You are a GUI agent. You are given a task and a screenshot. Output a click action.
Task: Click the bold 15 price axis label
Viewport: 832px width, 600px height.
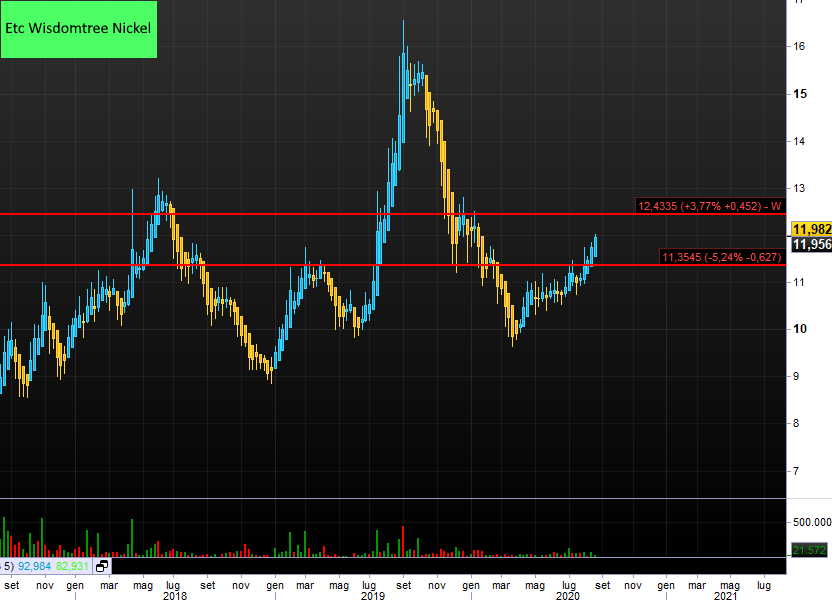(799, 94)
